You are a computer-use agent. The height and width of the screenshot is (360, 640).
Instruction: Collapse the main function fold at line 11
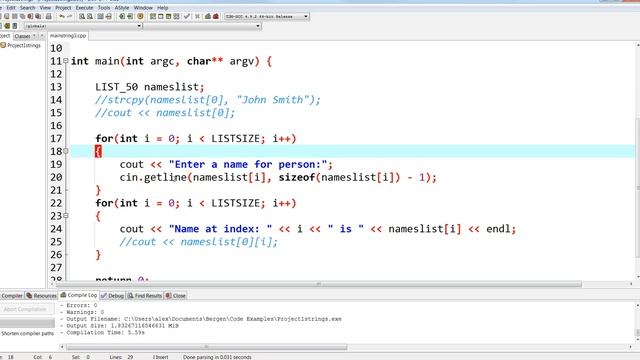pyautogui.click(x=66, y=61)
